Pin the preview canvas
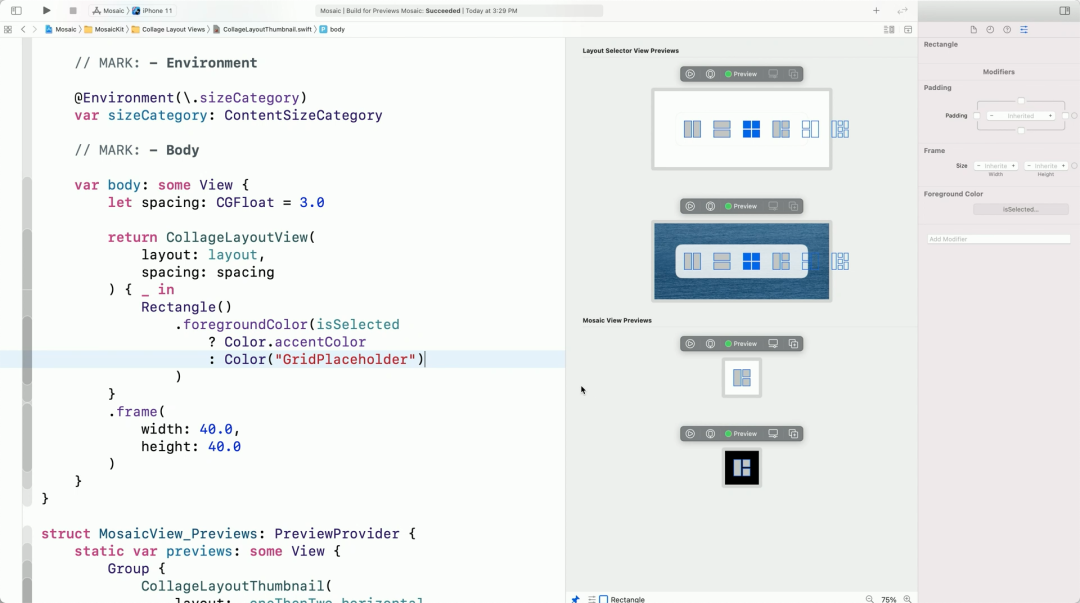 coord(575,599)
